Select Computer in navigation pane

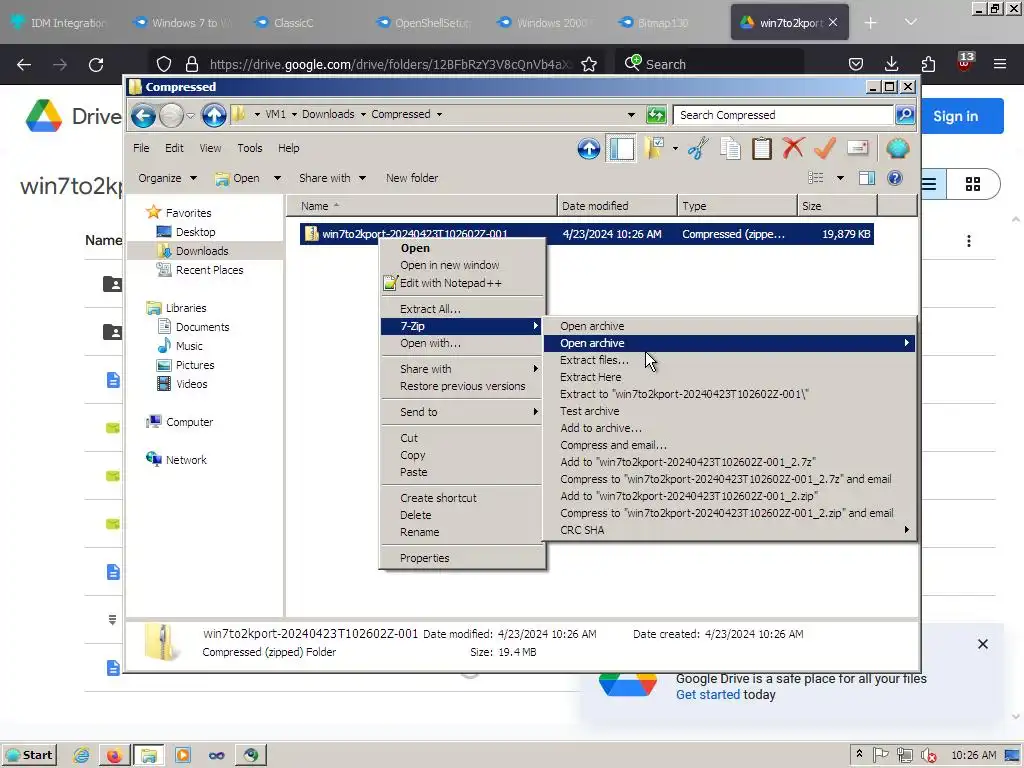coord(189,422)
